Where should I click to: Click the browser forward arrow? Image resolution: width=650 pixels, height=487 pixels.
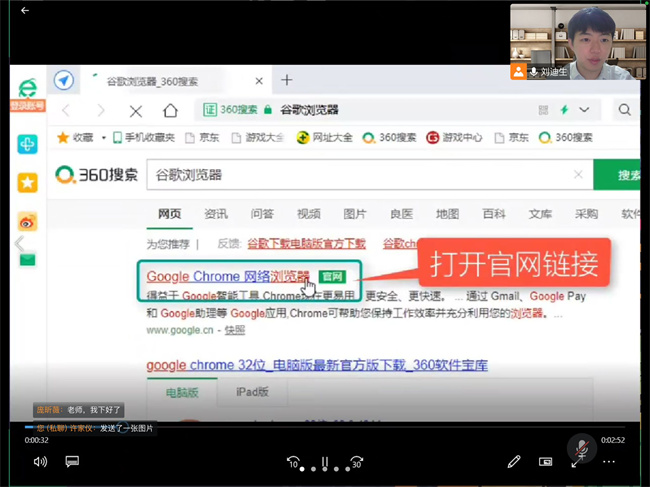click(101, 111)
